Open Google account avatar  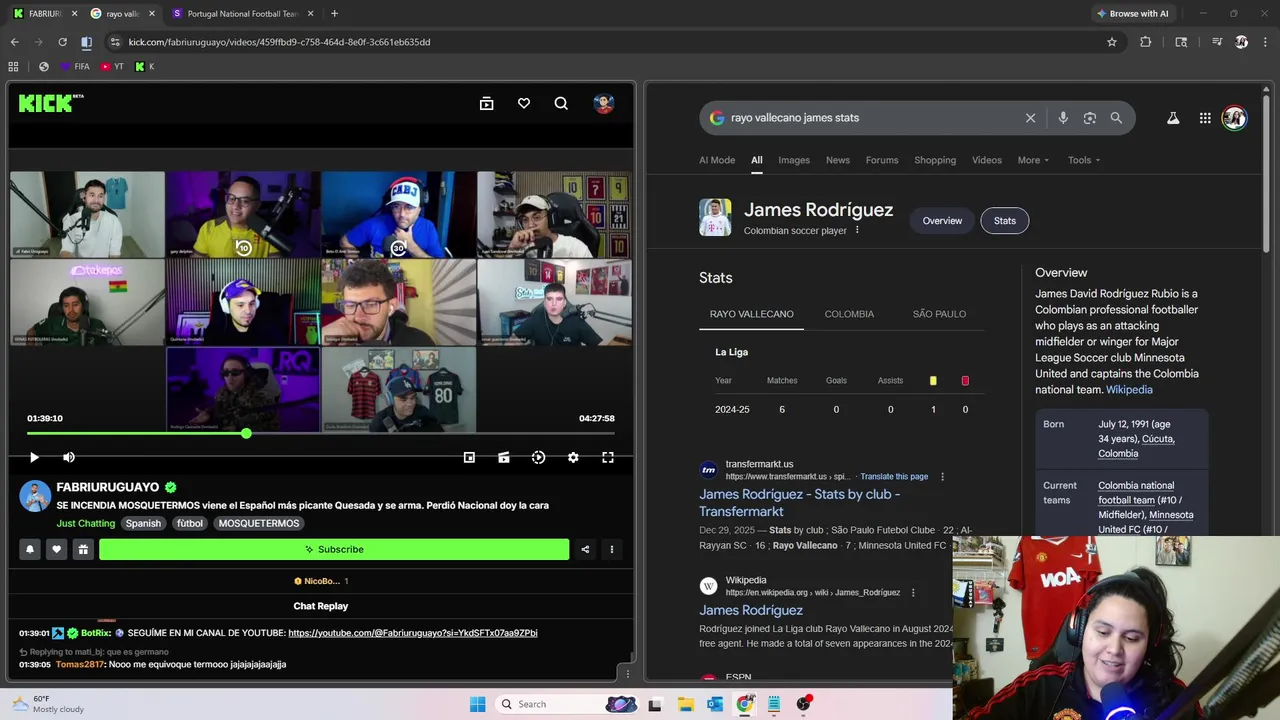point(1234,118)
